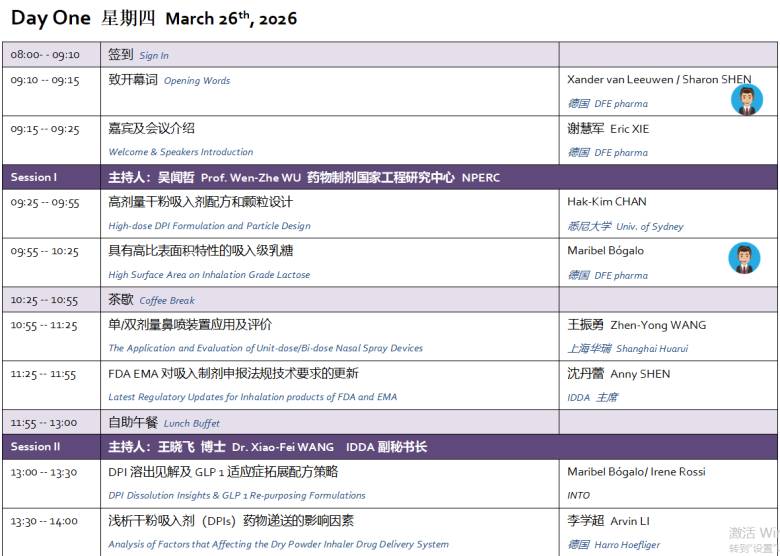780x556 pixels.
Task: Select the DPI Dissolution Insights talk subtitle
Action: click(236, 496)
